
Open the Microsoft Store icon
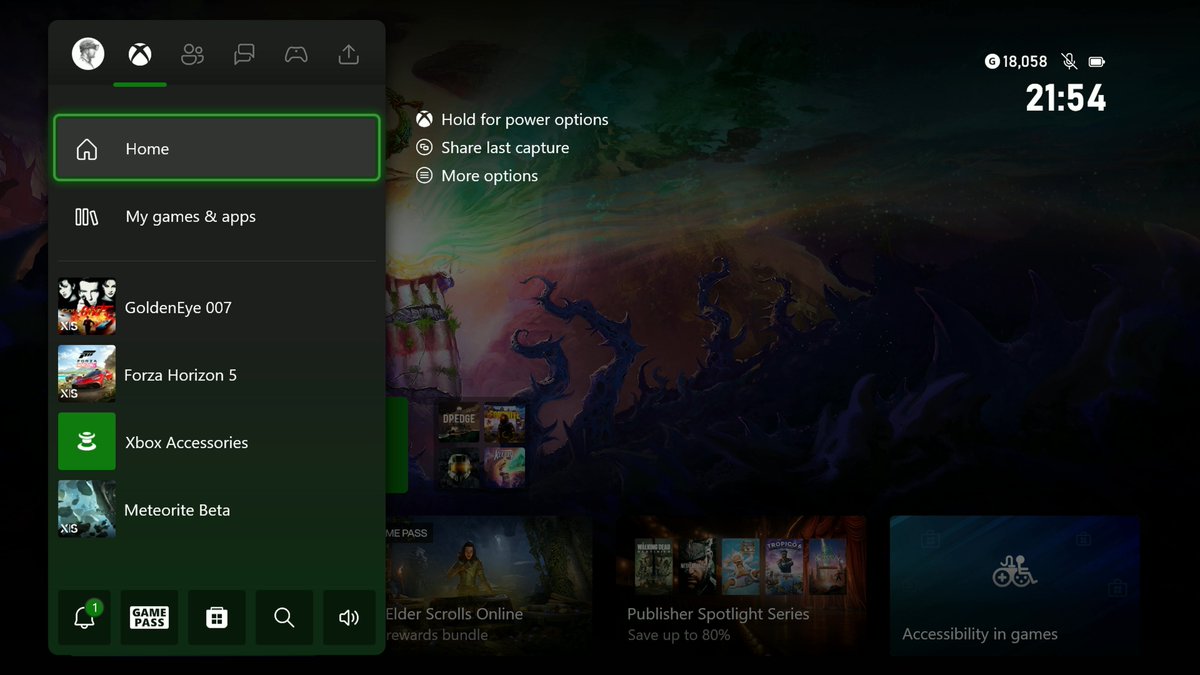(x=216, y=617)
